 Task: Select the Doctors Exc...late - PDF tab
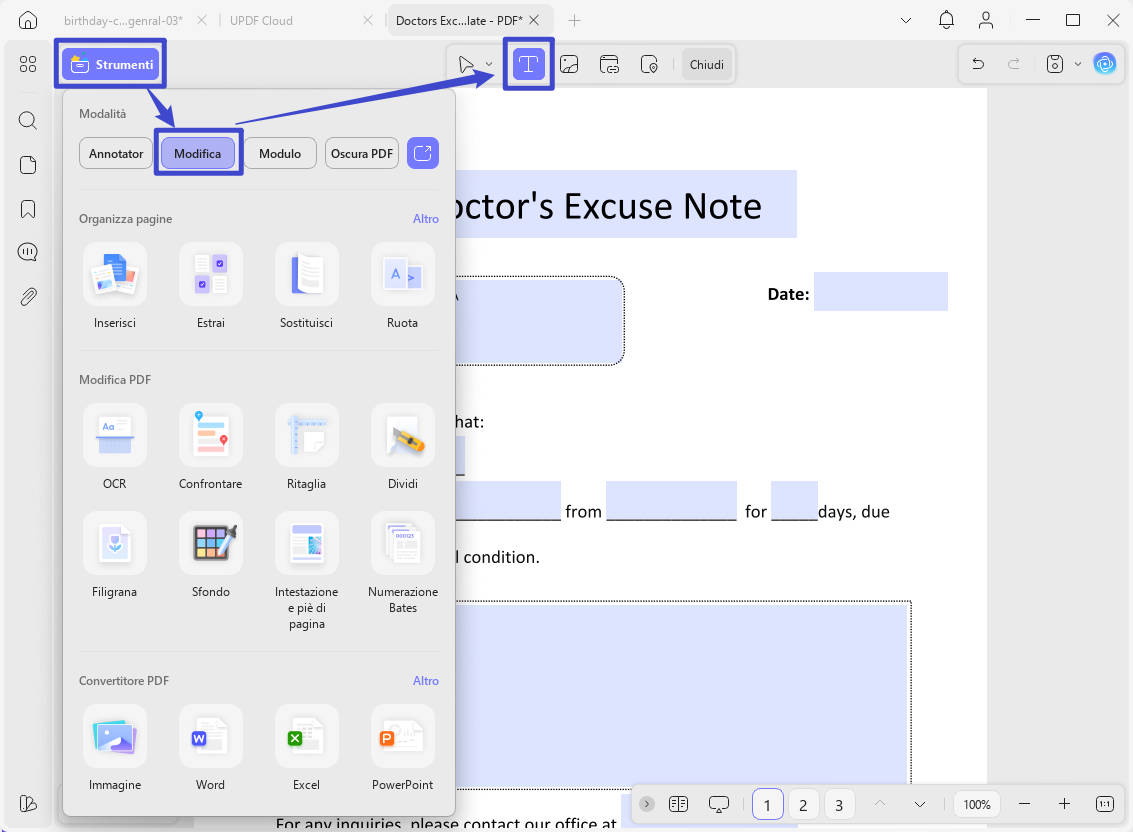pyautogui.click(x=459, y=20)
